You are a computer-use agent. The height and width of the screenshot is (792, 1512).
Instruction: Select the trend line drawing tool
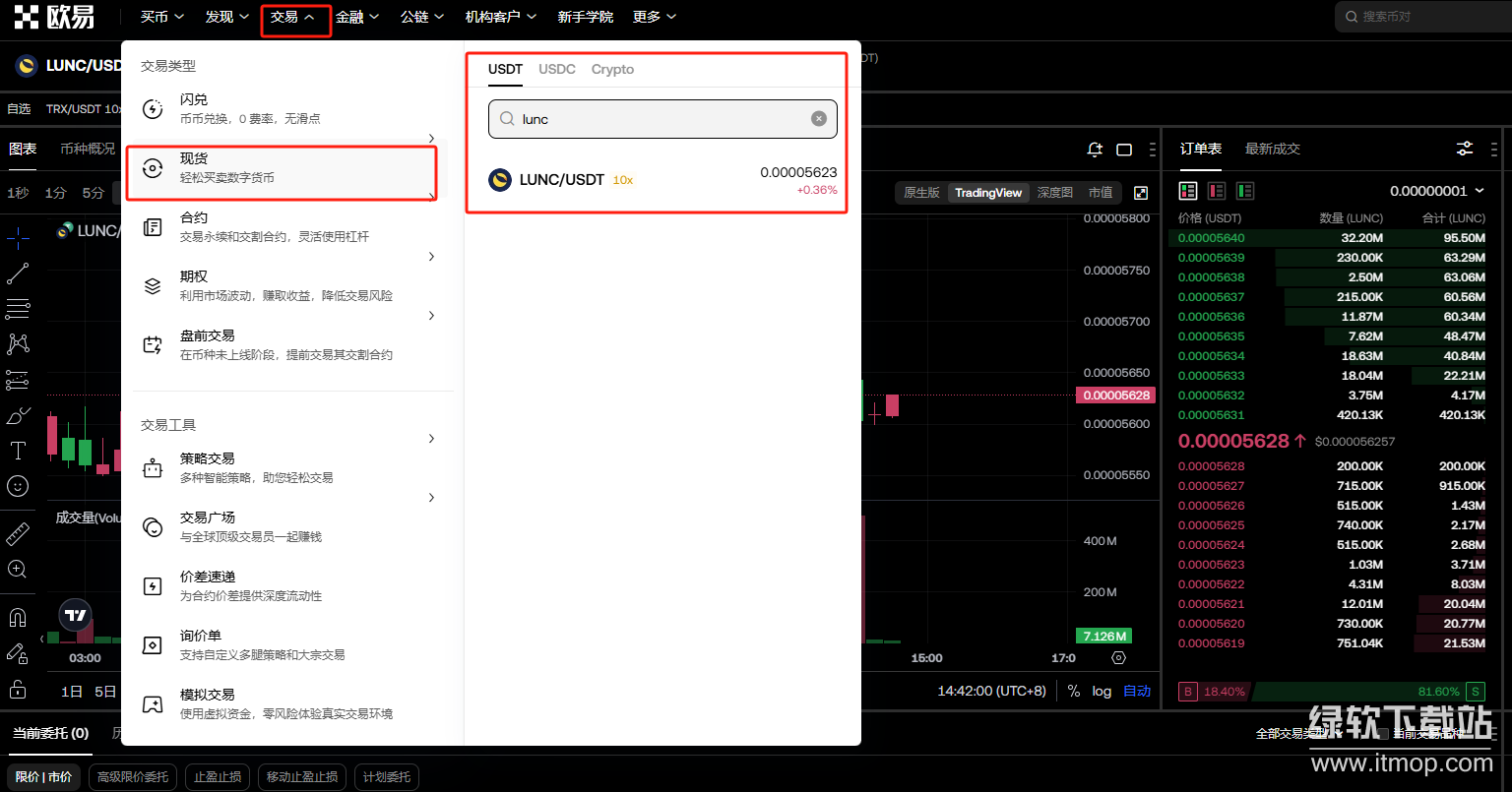tap(18, 274)
